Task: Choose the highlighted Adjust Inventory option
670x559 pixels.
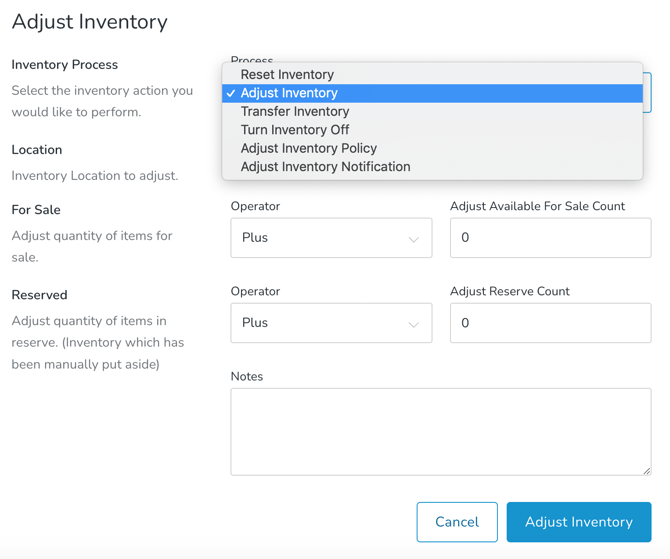Action: [289, 93]
